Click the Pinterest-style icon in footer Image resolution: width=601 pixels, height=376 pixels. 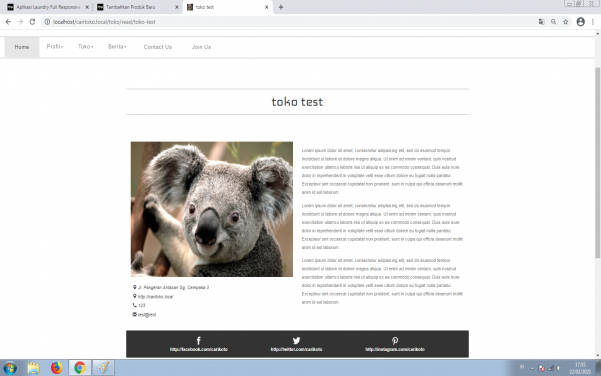tap(395, 340)
